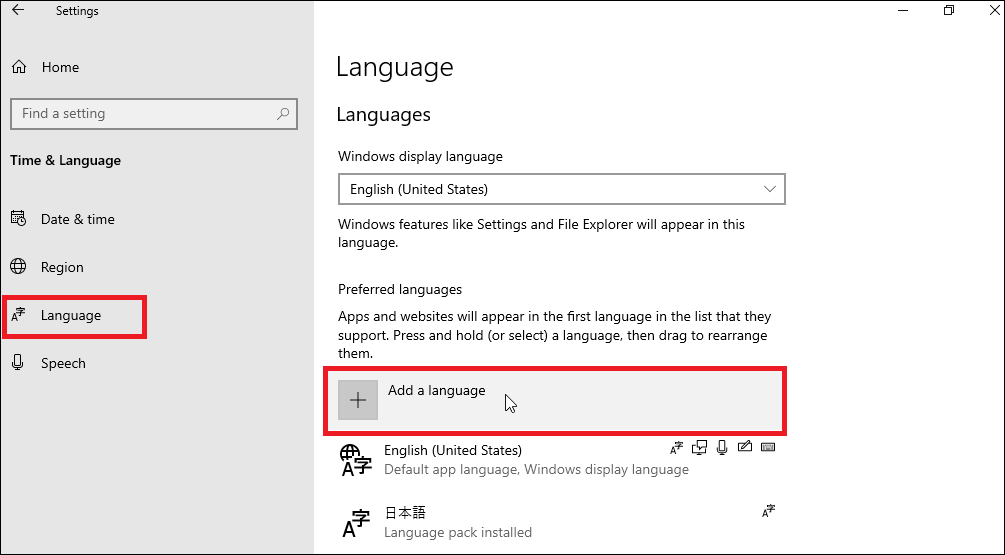The height and width of the screenshot is (555, 1005).
Task: Expand the Windows display language dropdown
Action: pyautogui.click(x=561, y=189)
